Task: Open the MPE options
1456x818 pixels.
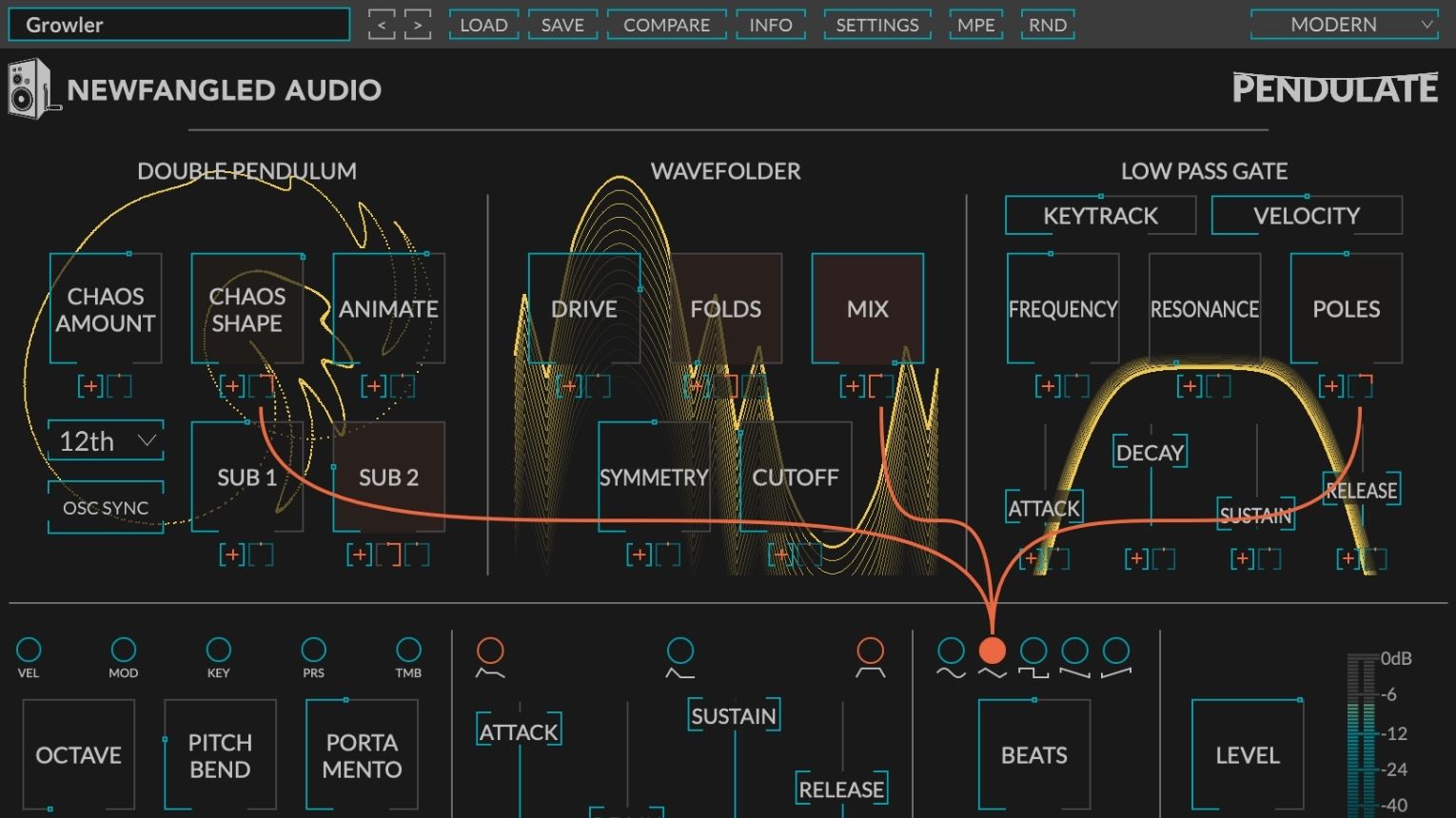Action: click(975, 25)
